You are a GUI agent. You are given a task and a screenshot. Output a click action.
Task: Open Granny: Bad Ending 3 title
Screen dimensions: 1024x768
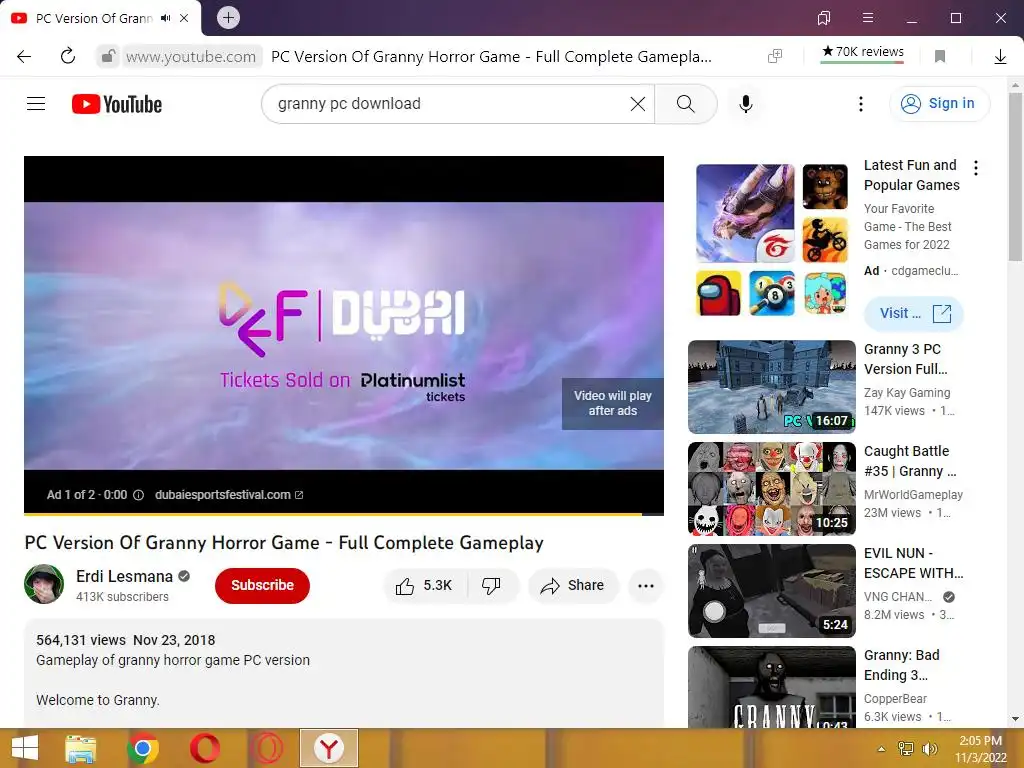(x=901, y=665)
